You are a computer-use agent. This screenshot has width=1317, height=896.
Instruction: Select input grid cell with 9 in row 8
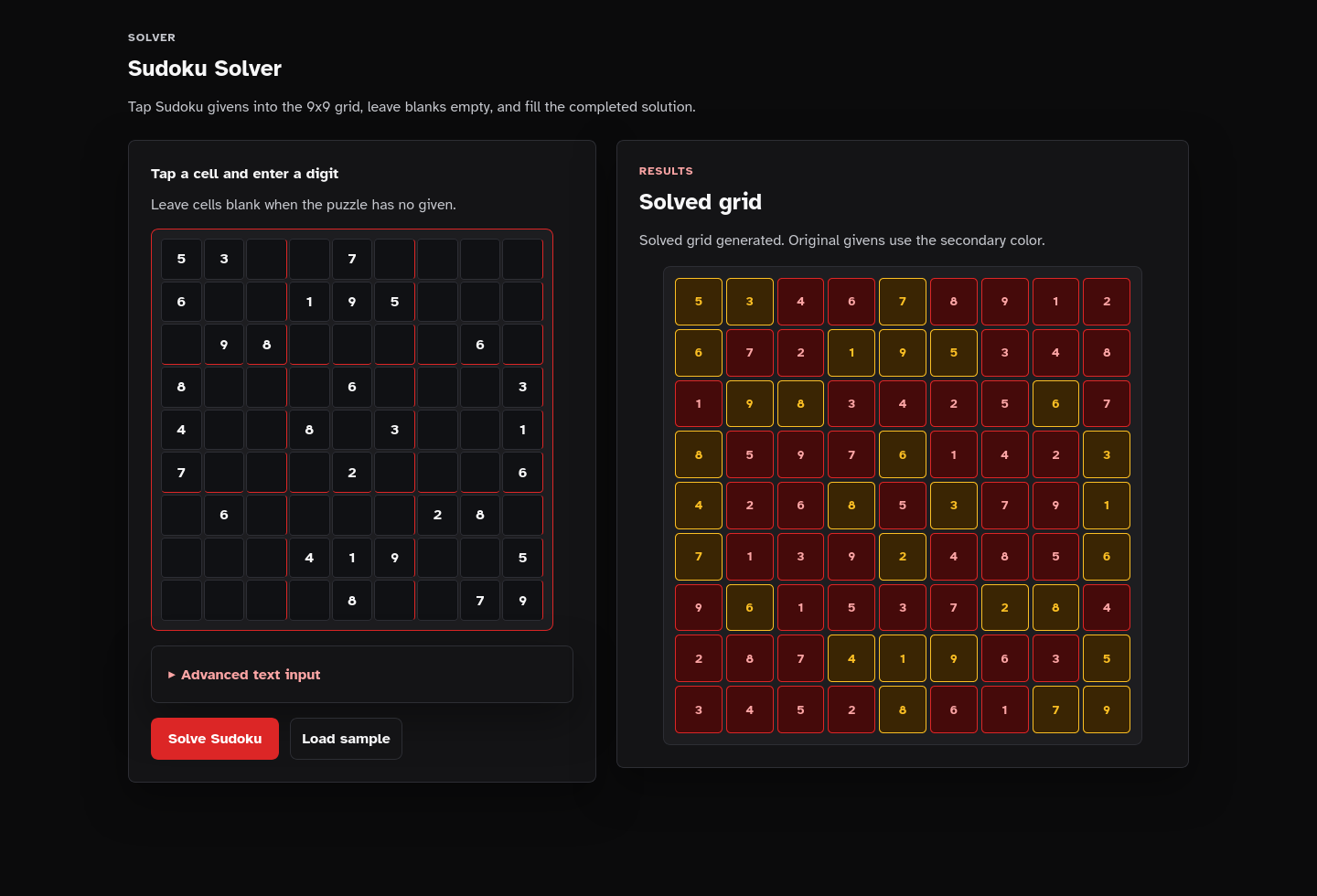point(395,558)
